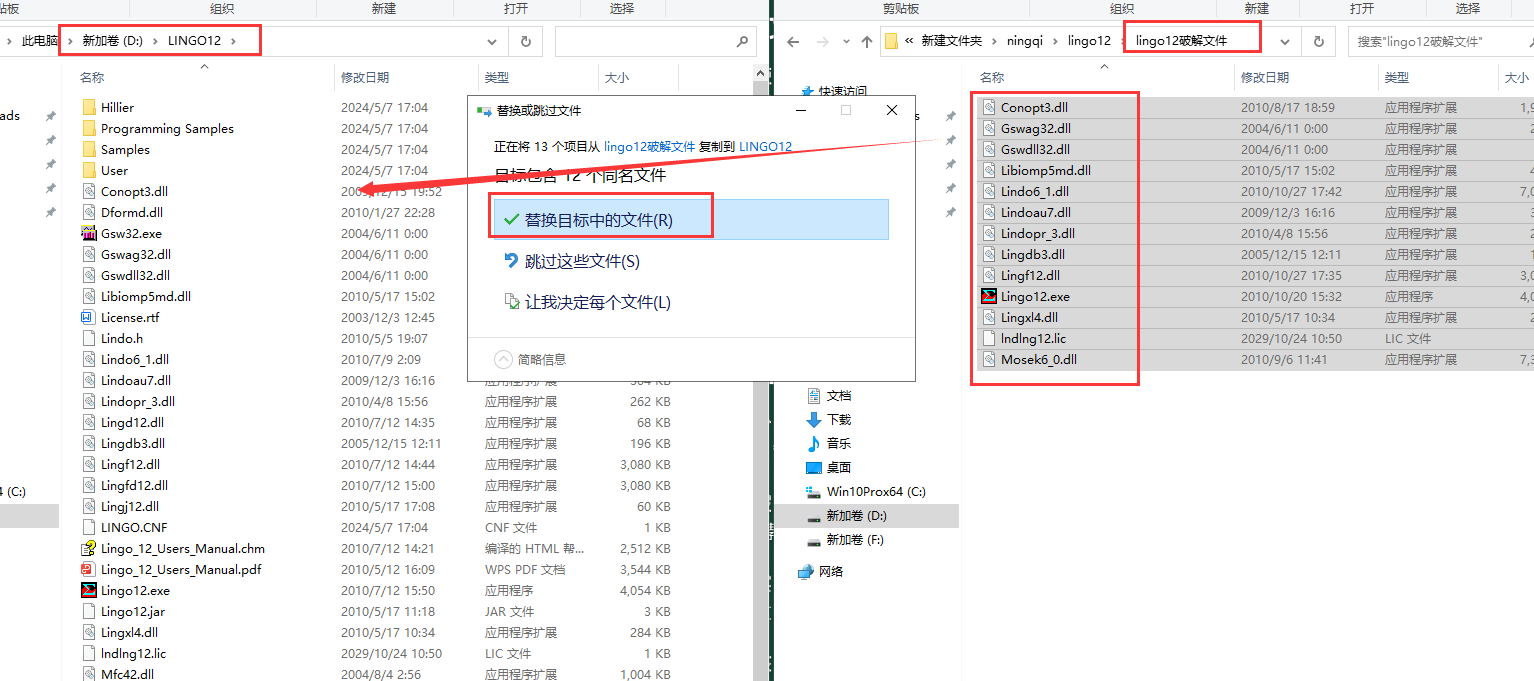Viewport: 1534px width, 681px height.
Task: Open address history dropdown in LINGO12 window
Action: pyautogui.click(x=492, y=42)
